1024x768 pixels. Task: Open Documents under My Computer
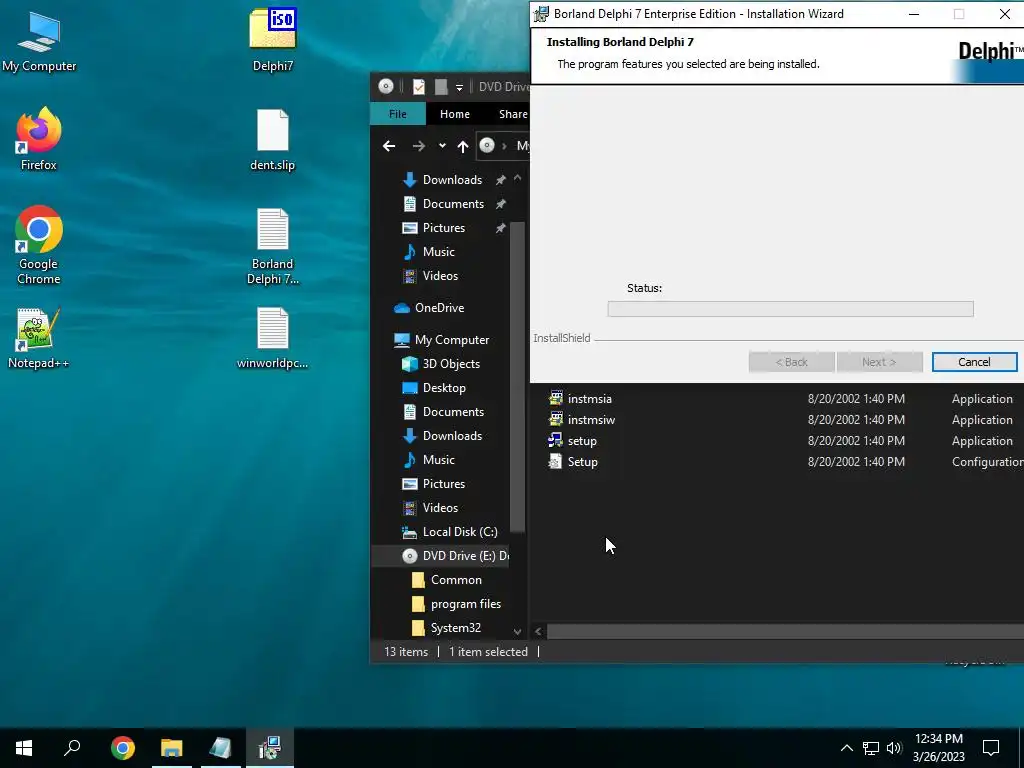click(x=453, y=411)
